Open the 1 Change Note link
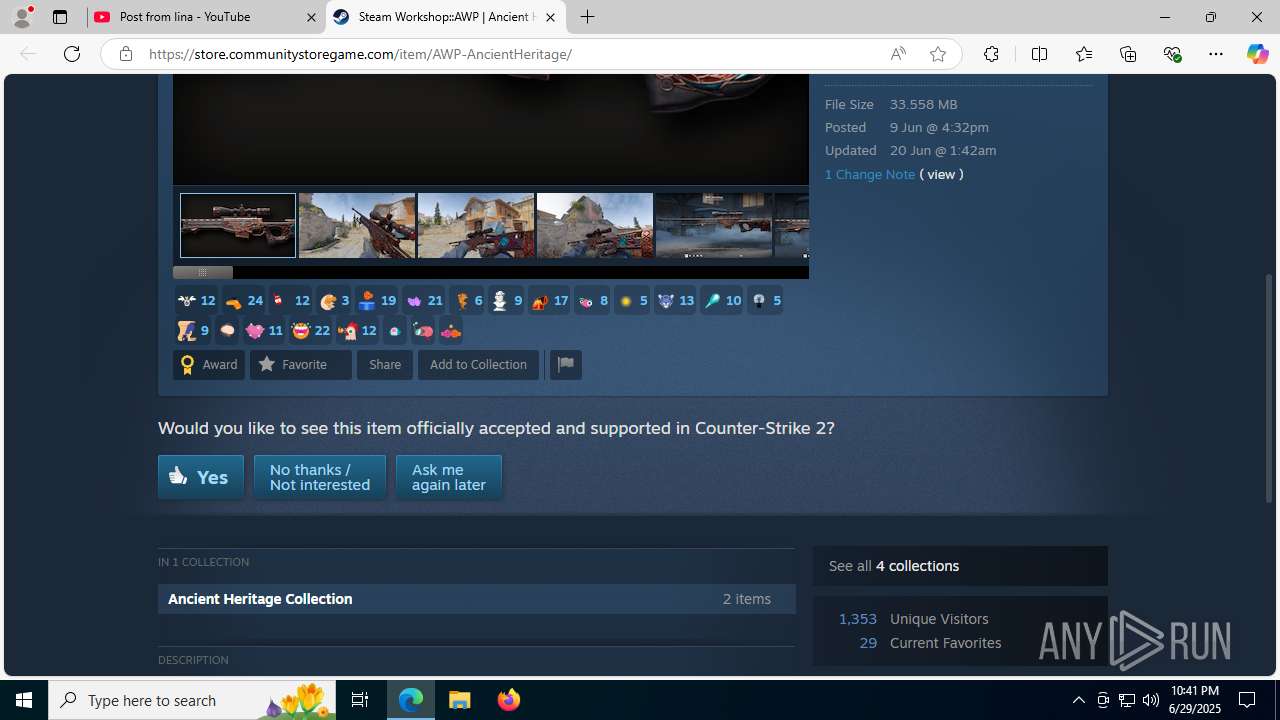This screenshot has width=1280, height=720. pyautogui.click(x=870, y=174)
